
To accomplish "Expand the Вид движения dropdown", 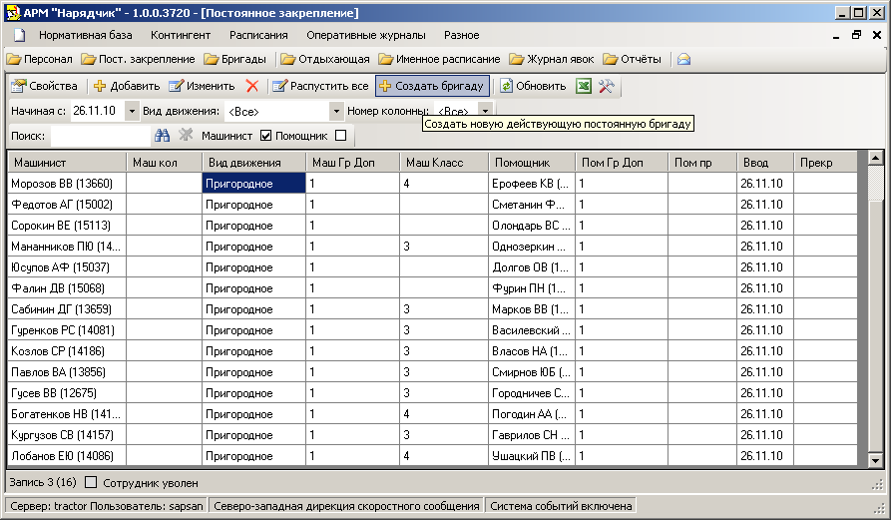I will [336, 111].
